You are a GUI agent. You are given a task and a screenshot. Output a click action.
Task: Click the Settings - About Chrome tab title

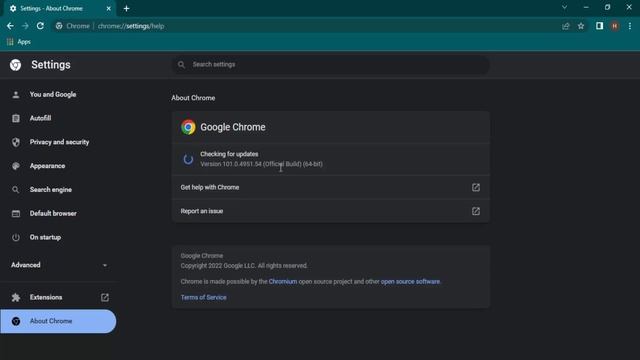click(51, 9)
